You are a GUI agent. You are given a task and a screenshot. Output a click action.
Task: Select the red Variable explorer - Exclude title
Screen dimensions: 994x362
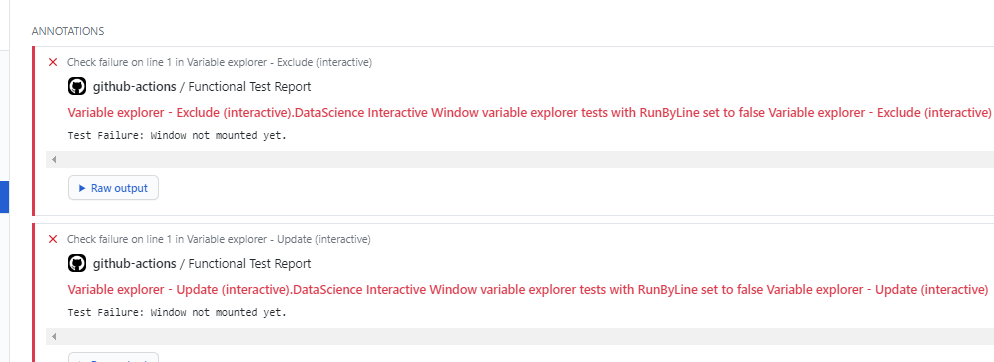point(529,113)
